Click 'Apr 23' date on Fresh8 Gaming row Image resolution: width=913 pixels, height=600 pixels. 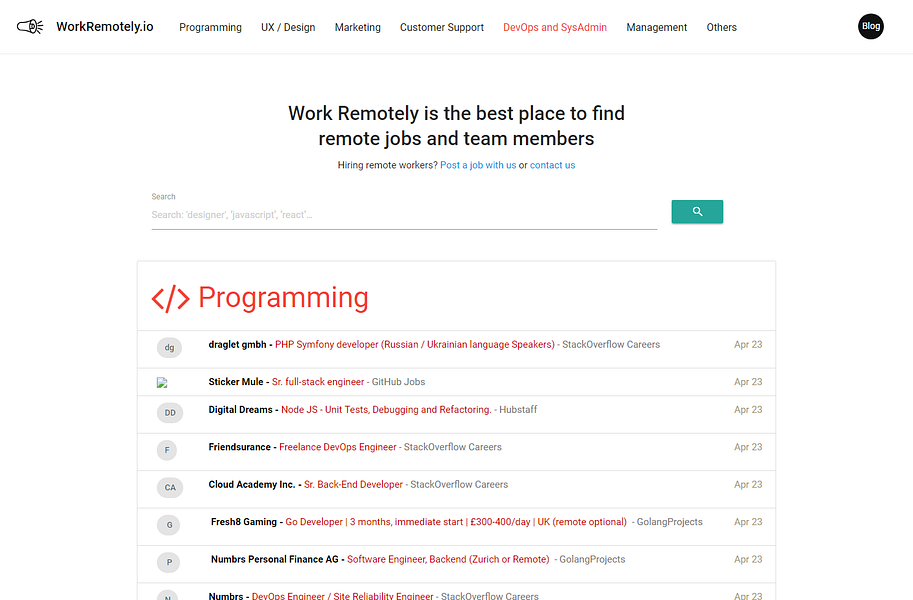coord(748,522)
